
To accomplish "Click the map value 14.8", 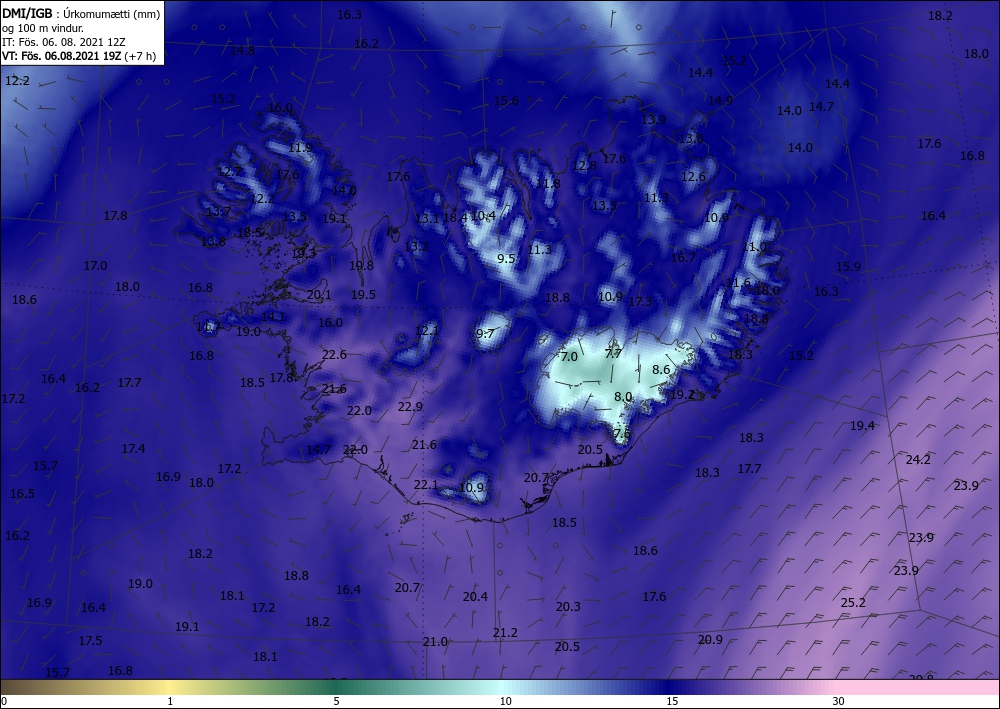I will (242, 50).
